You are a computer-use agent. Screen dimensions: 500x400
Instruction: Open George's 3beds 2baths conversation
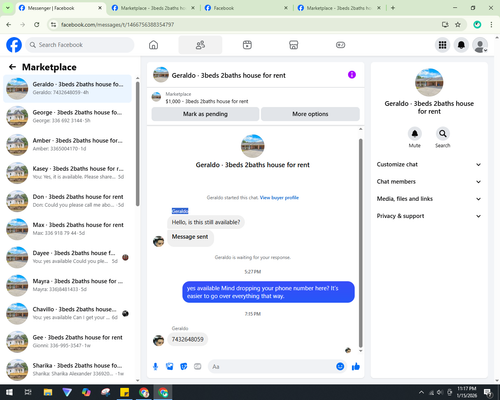point(68,117)
